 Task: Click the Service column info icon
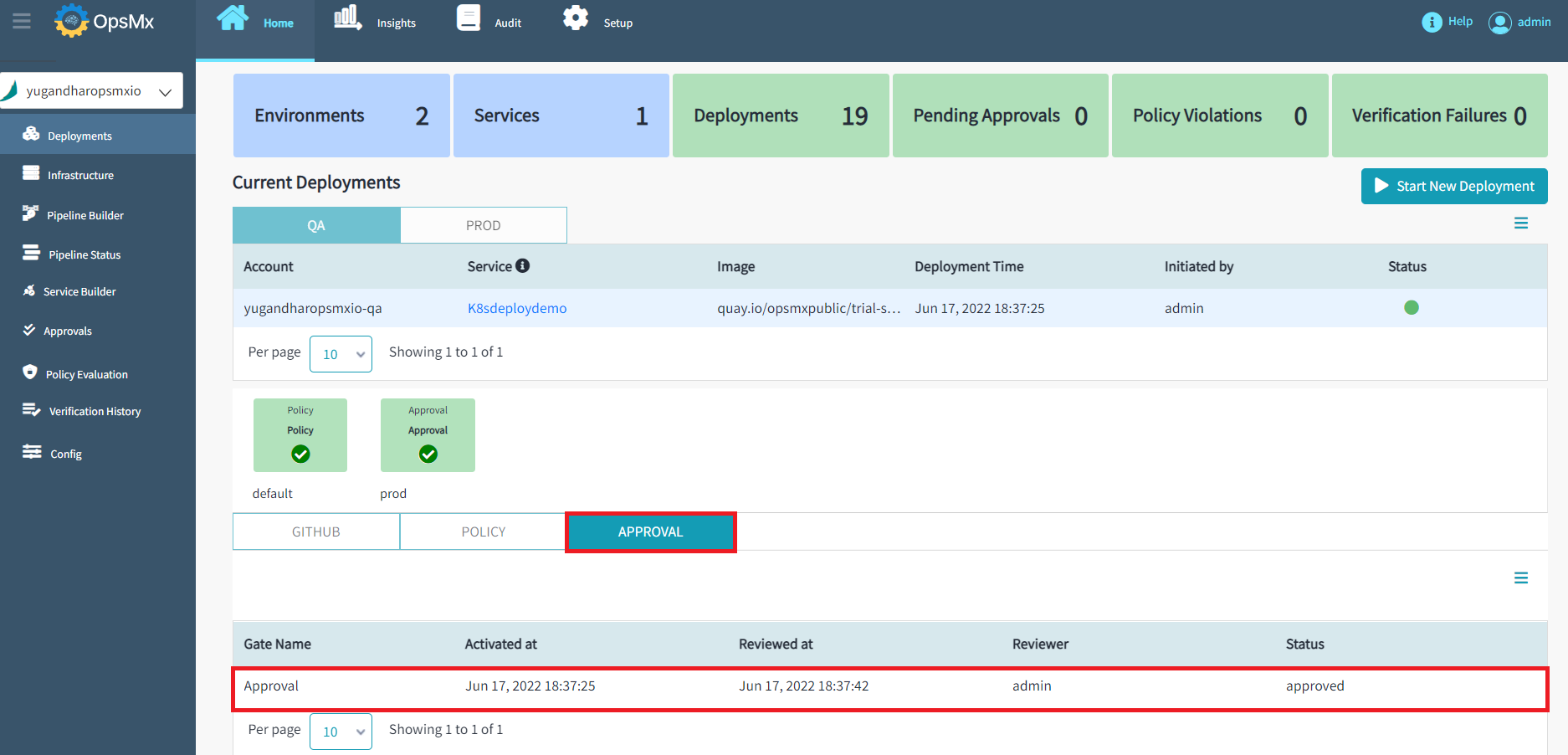(x=523, y=265)
